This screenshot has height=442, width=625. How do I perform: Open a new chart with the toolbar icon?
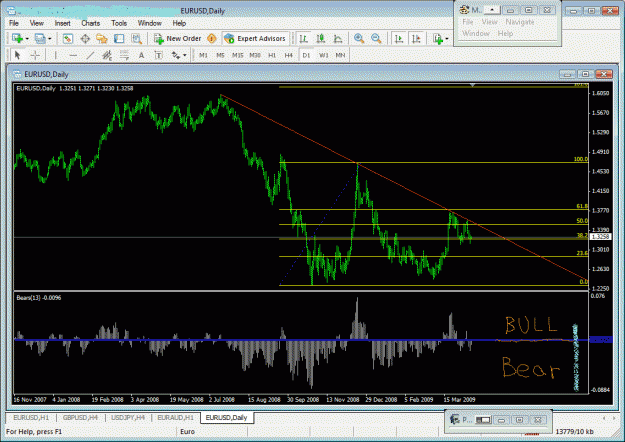click(x=17, y=39)
